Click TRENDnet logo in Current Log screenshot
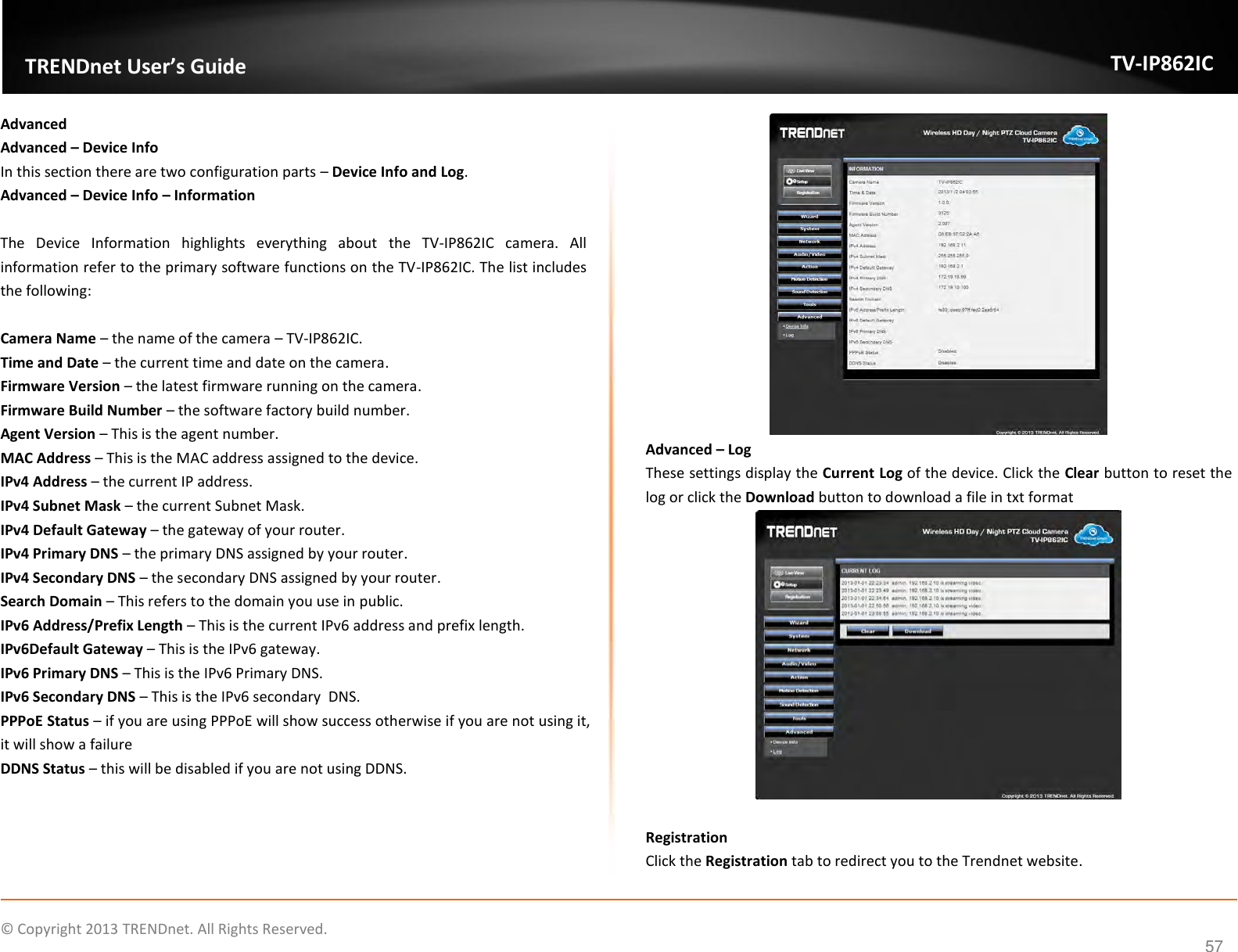The width and height of the screenshot is (1238, 952). coord(802,532)
